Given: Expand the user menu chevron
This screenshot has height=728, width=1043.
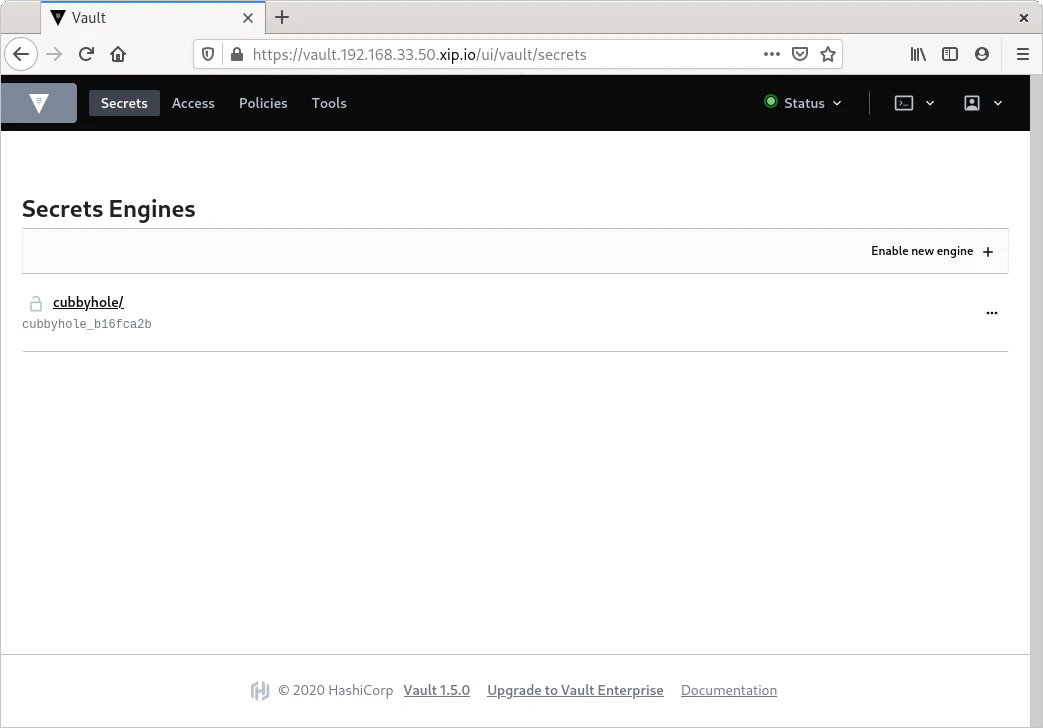Looking at the screenshot, I should 998,103.
